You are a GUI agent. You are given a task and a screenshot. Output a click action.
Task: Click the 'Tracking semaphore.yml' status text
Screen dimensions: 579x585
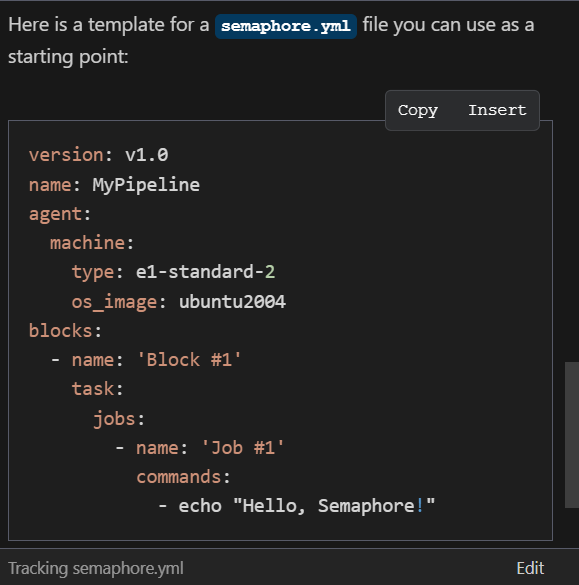pyautogui.click(x=96, y=568)
